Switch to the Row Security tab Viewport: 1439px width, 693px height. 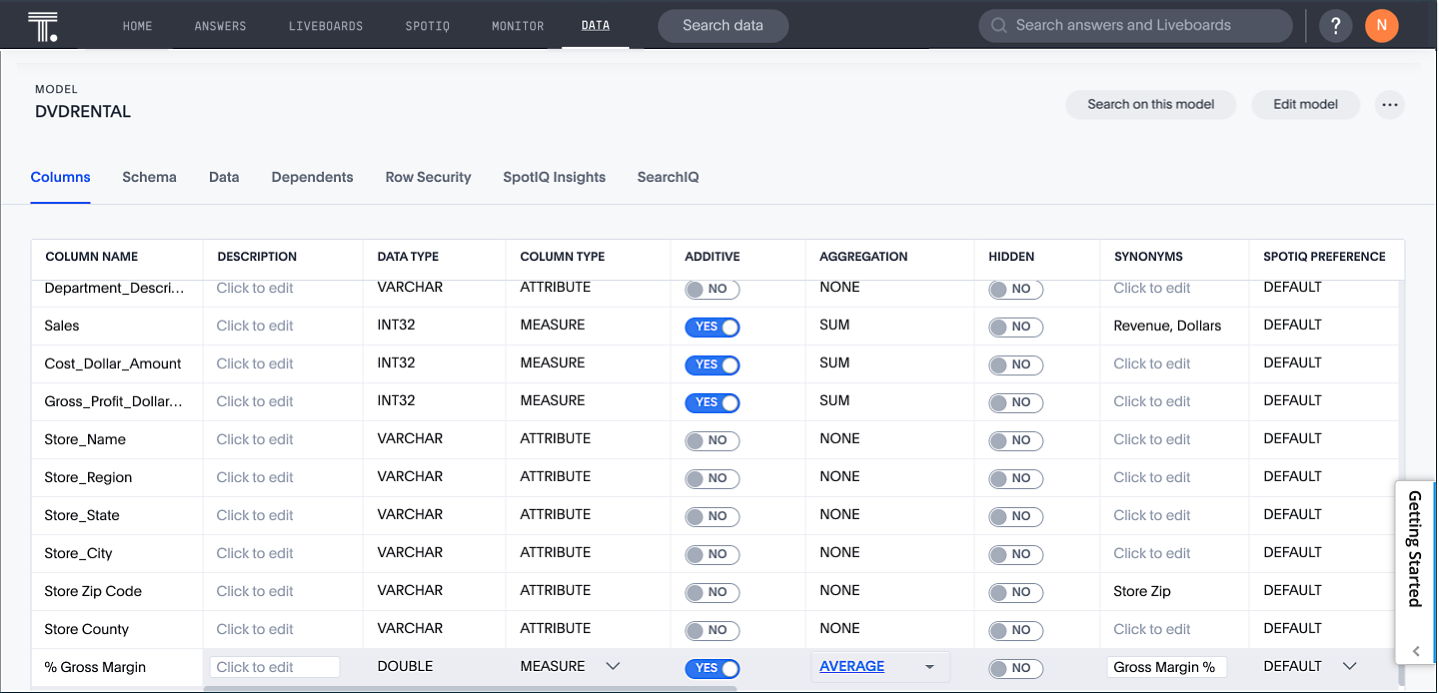click(x=428, y=177)
